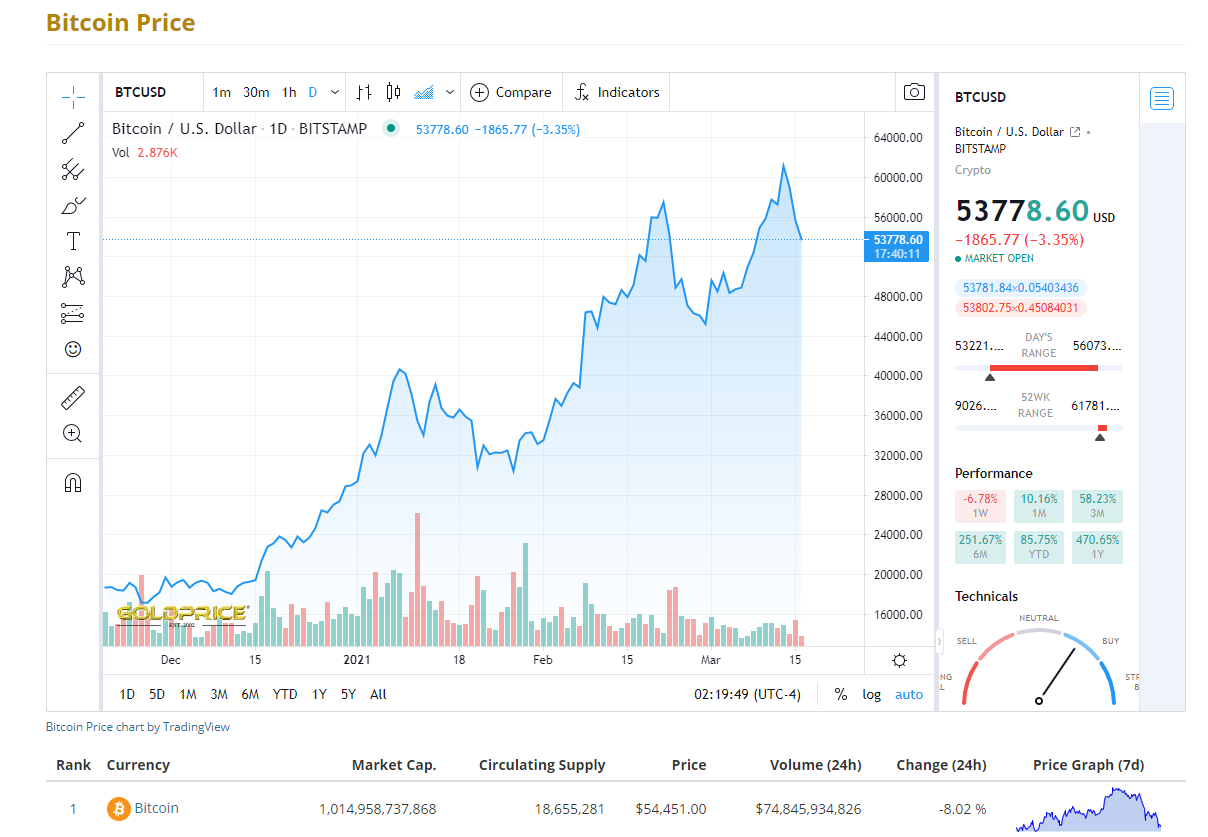Click the 6M performance 251.67% box
This screenshot has height=837, width=1208.
(x=980, y=546)
